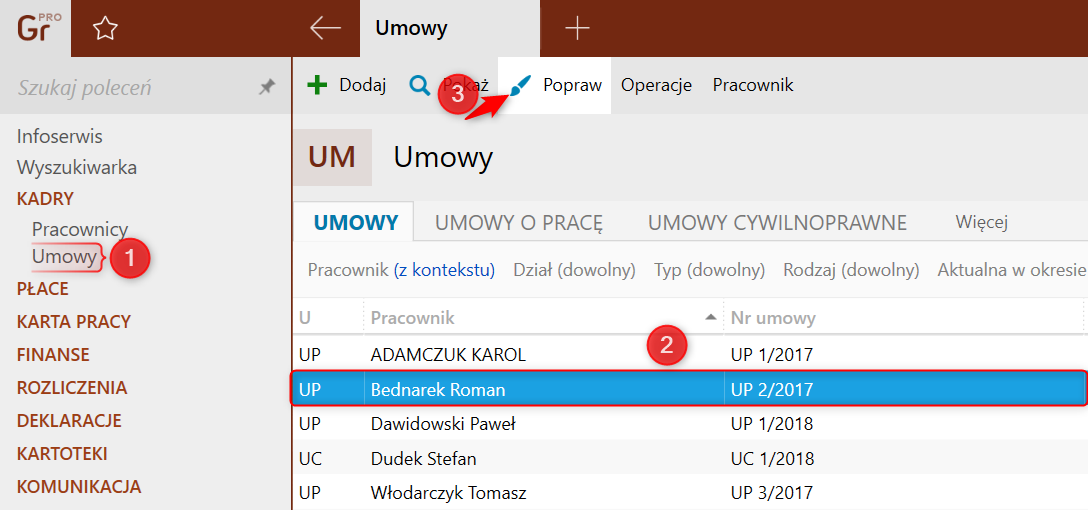The height and width of the screenshot is (510, 1088).
Task: Click the back arrow icon
Action: tap(325, 29)
